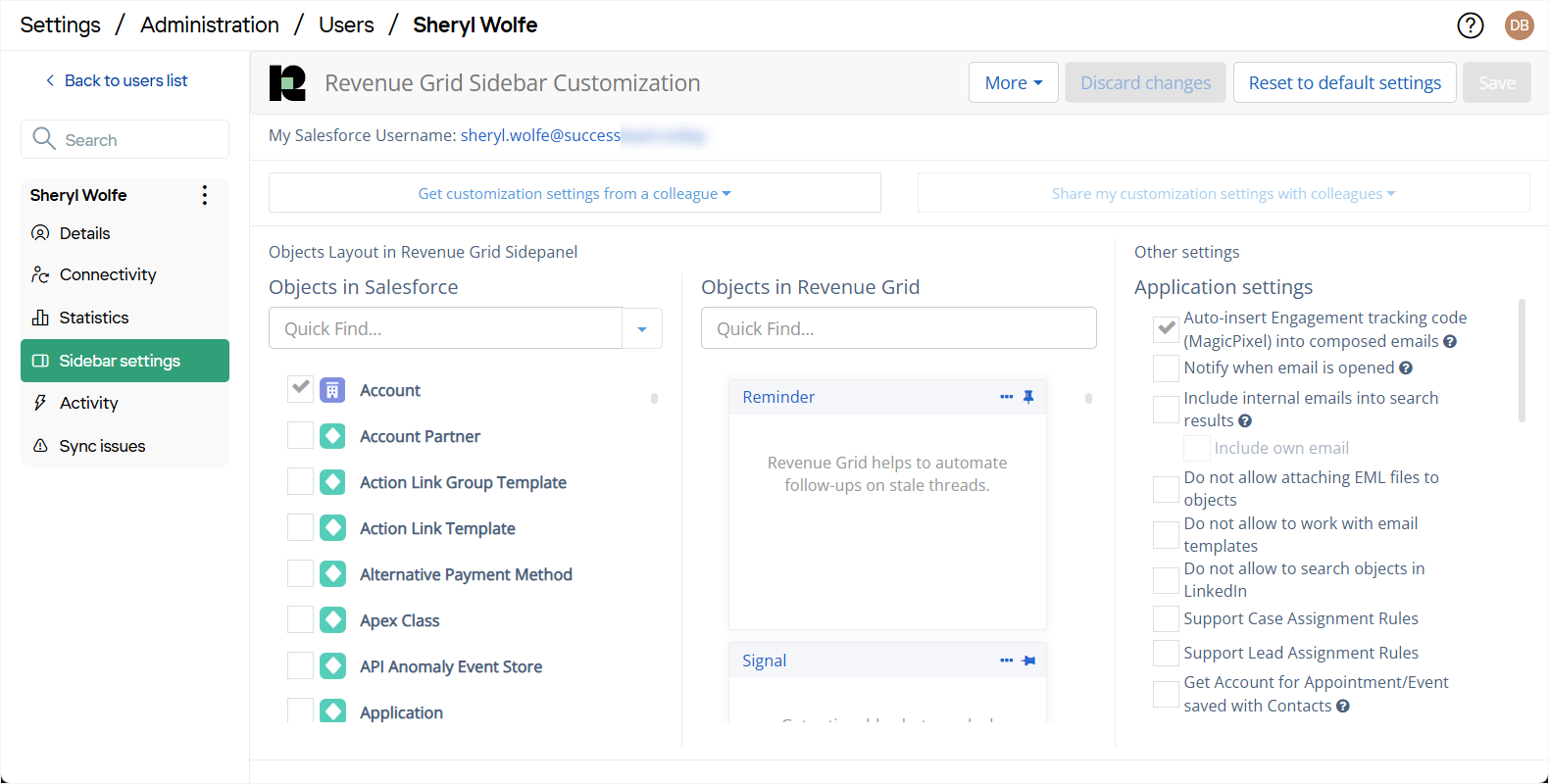
Task: Check the Action Link Group Template checkbox
Action: tap(300, 481)
